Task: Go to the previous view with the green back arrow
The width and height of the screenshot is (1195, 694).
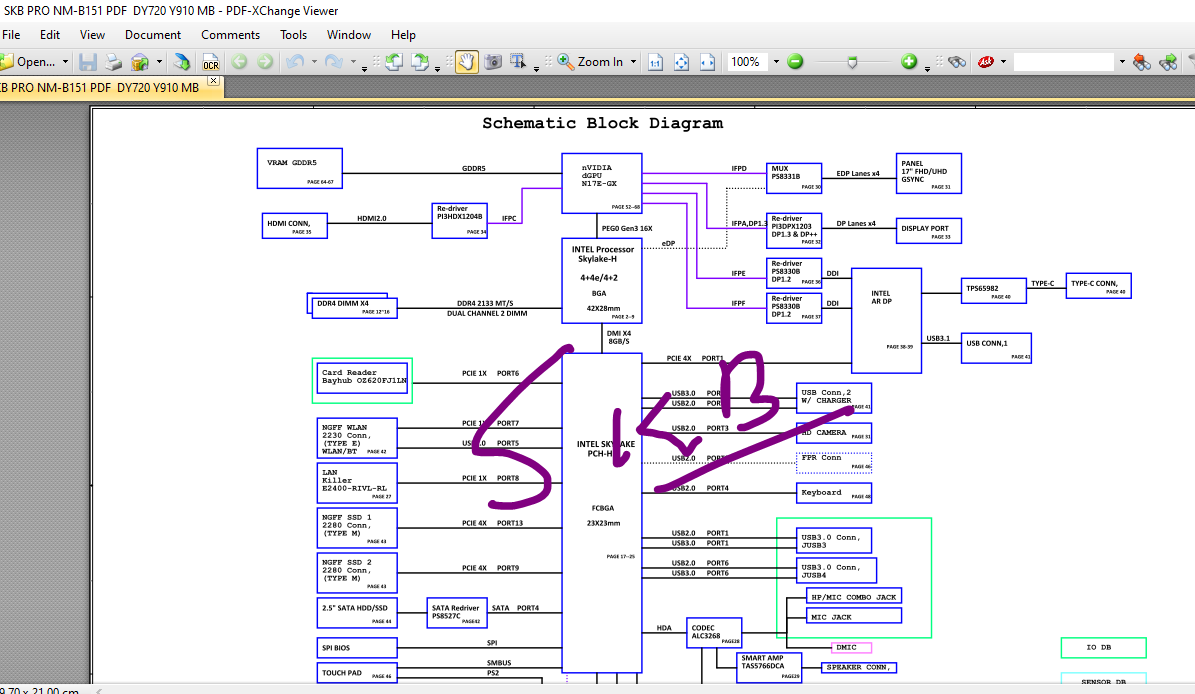Action: coord(239,62)
